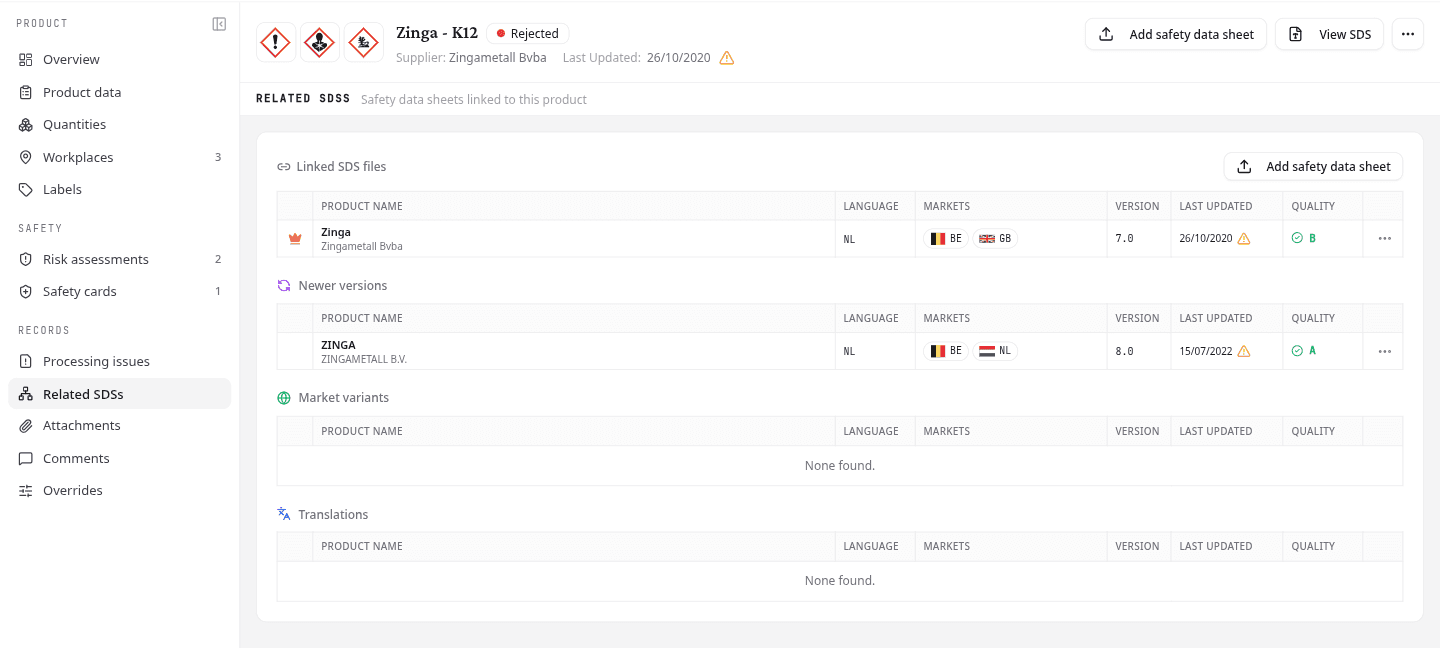1440x648 pixels.
Task: Click header Add safety data sheet button
Action: [1176, 34]
